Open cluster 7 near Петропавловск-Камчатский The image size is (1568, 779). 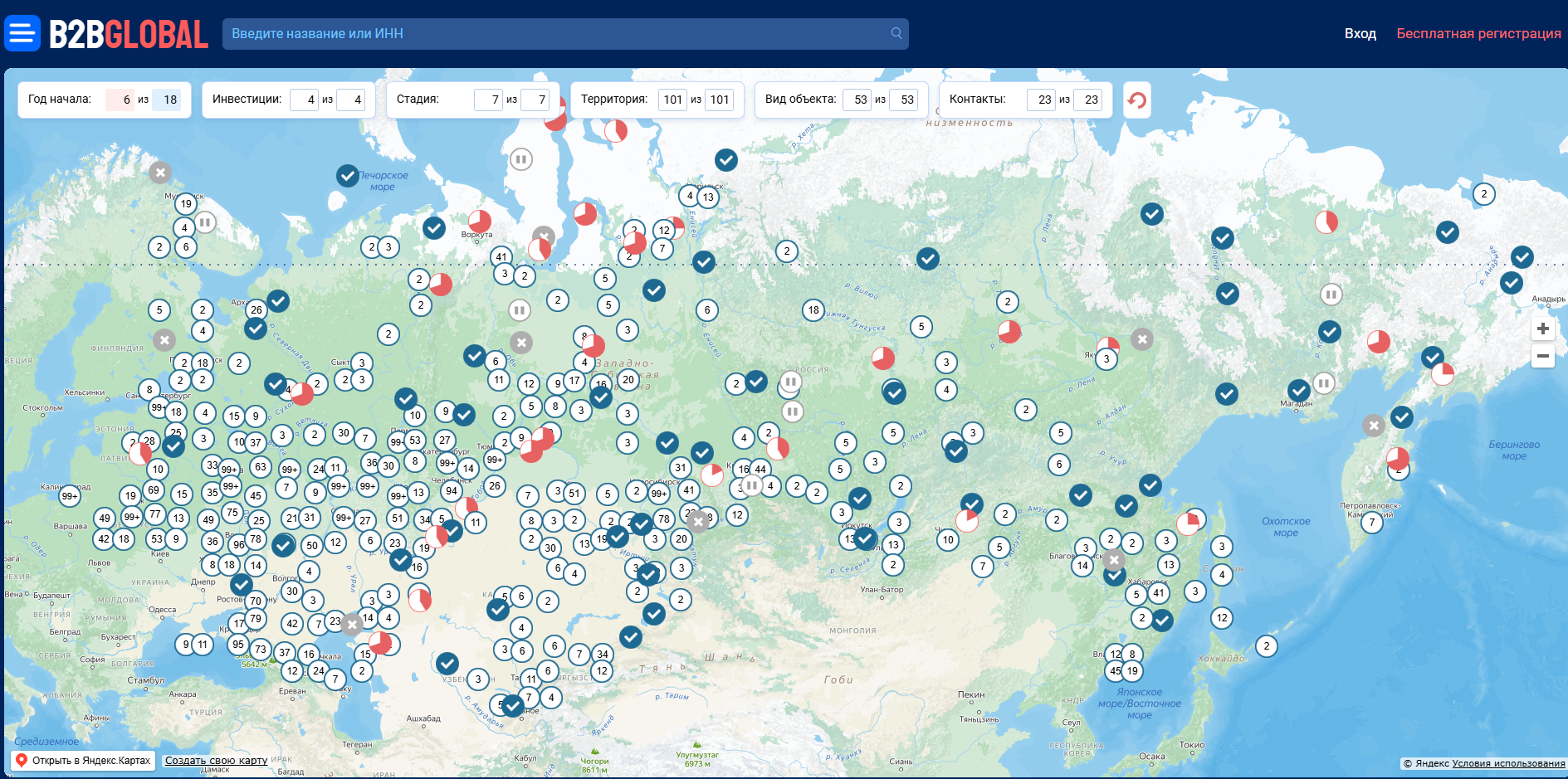1372,523
